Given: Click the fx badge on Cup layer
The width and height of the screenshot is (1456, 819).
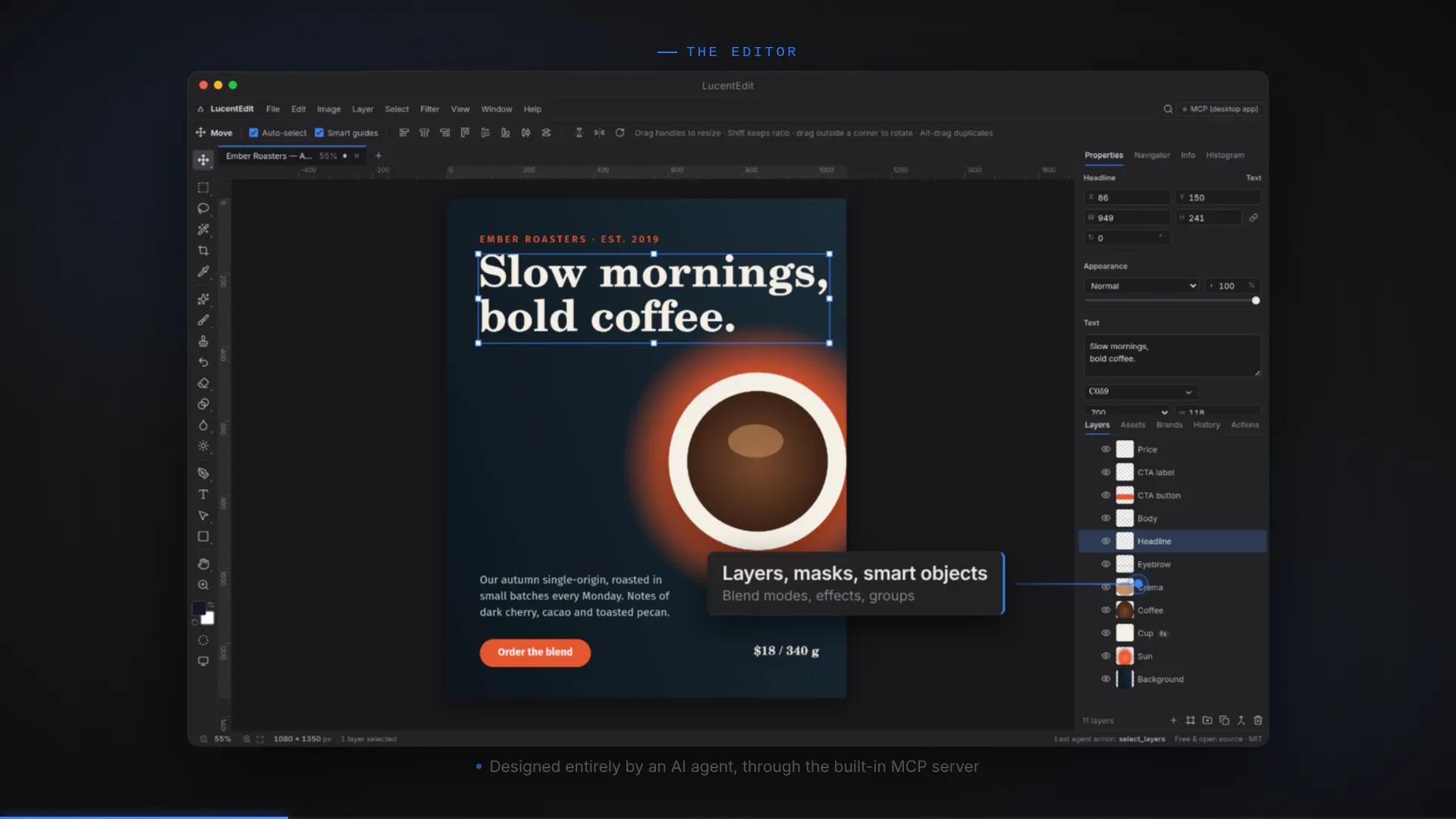Looking at the screenshot, I should click(x=1163, y=634).
